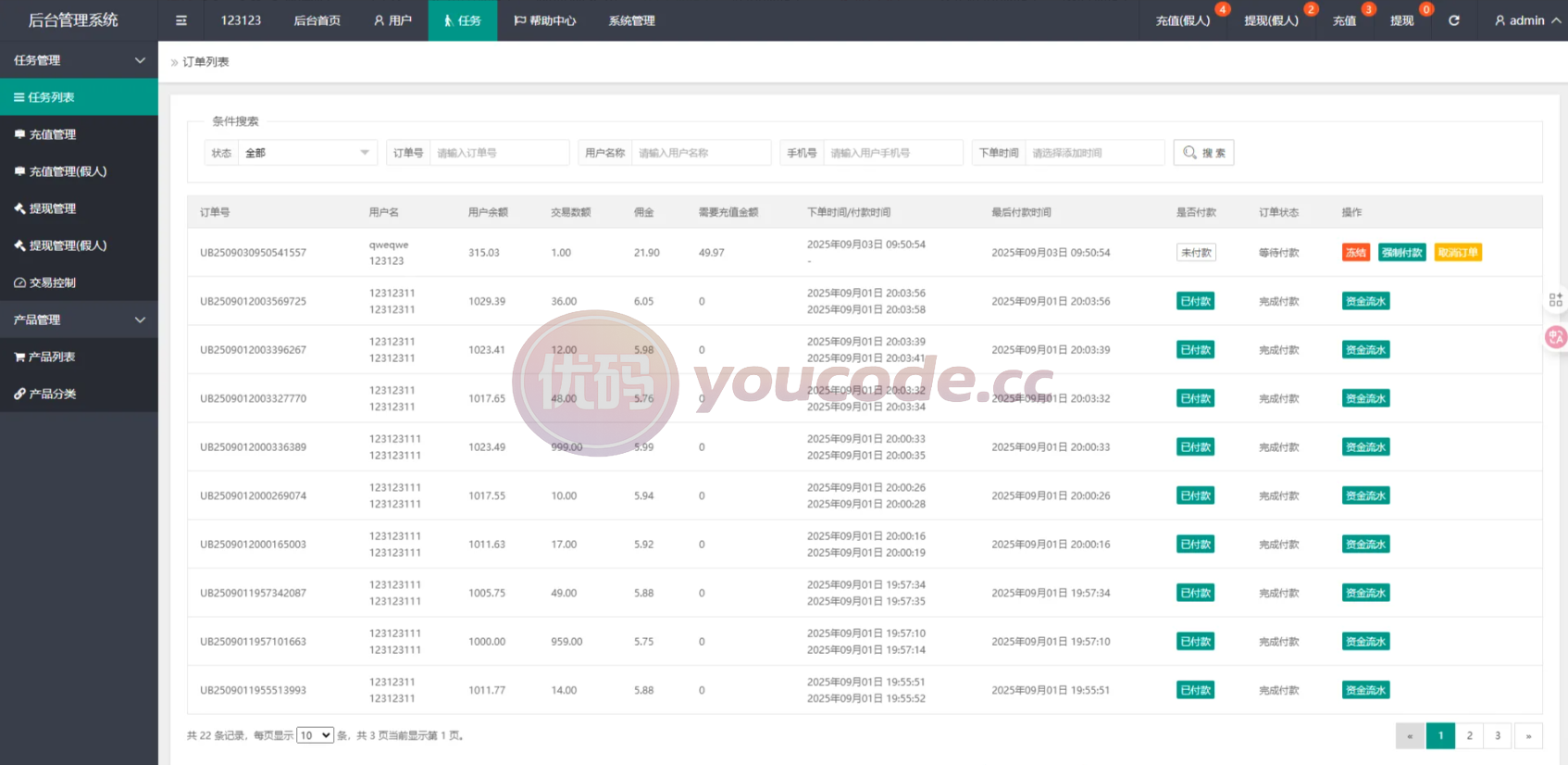The image size is (1568, 765).
Task: Open 提现(假人) notifications with badge 2
Action: (1271, 20)
